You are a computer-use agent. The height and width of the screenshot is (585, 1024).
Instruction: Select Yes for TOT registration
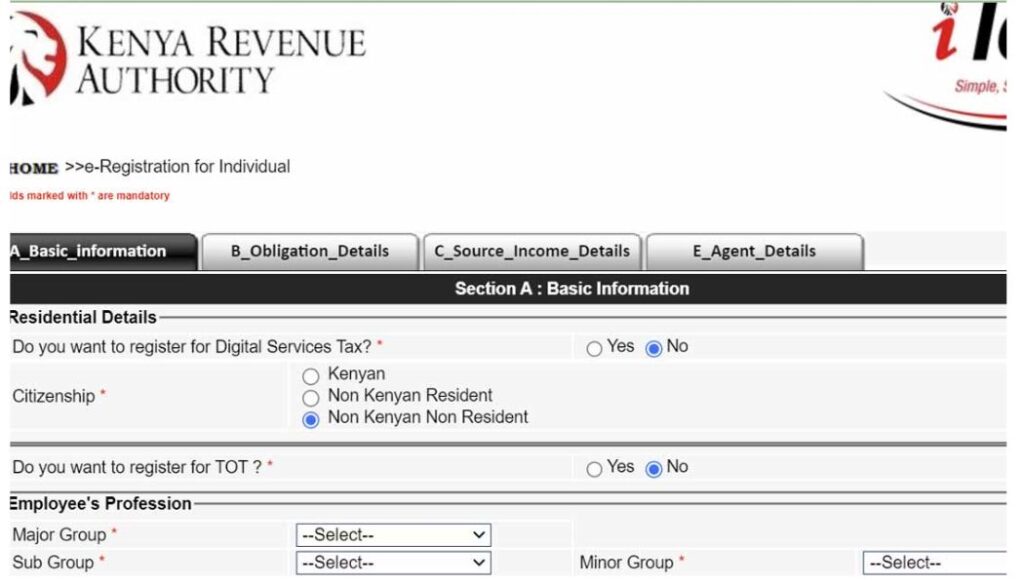[595, 469]
